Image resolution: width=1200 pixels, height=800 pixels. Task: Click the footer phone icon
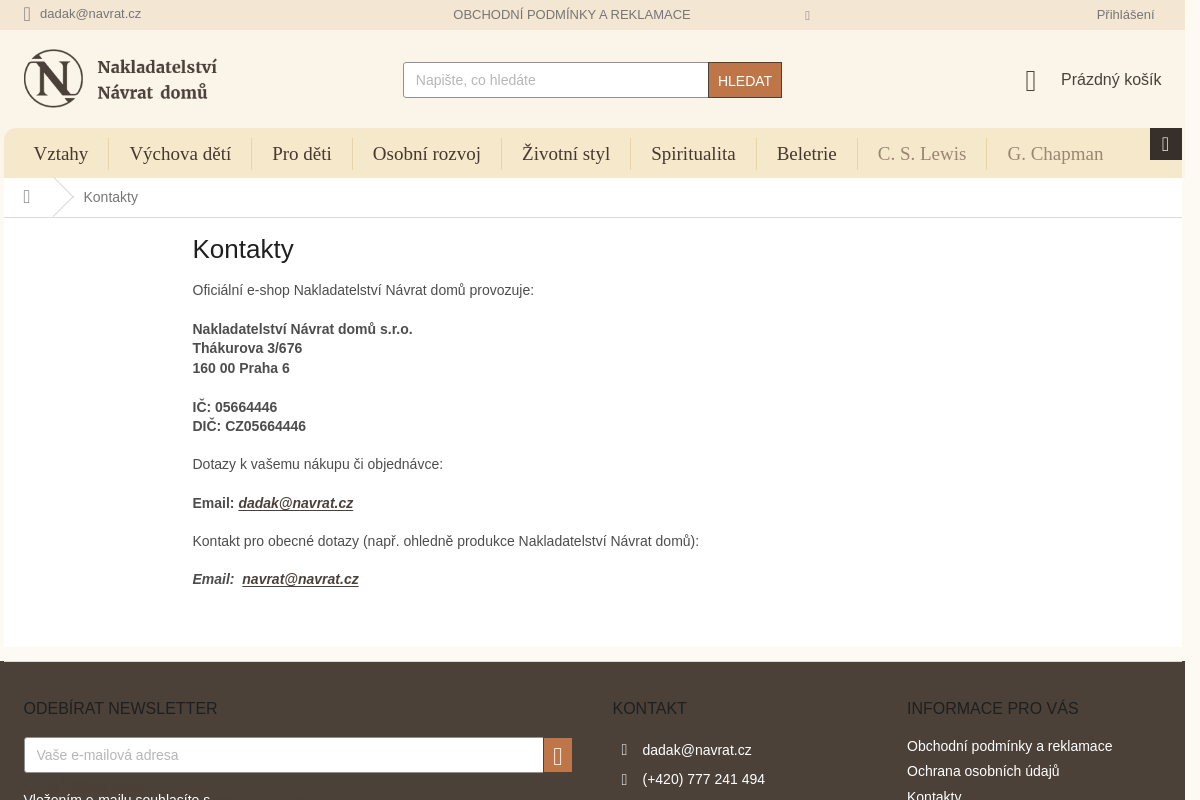pos(624,780)
